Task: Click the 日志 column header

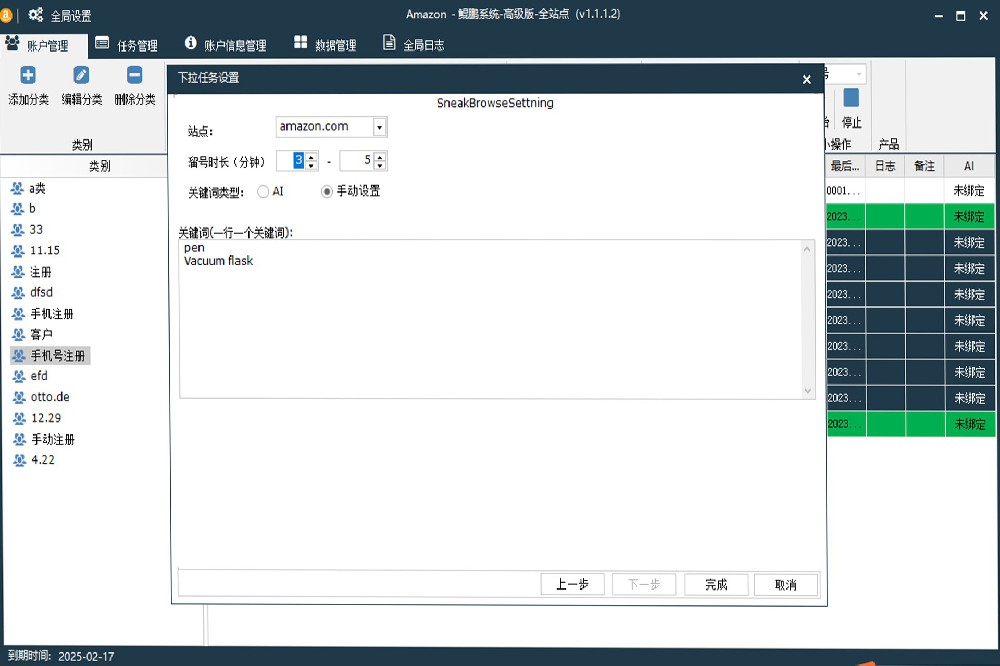Action: coord(885,166)
